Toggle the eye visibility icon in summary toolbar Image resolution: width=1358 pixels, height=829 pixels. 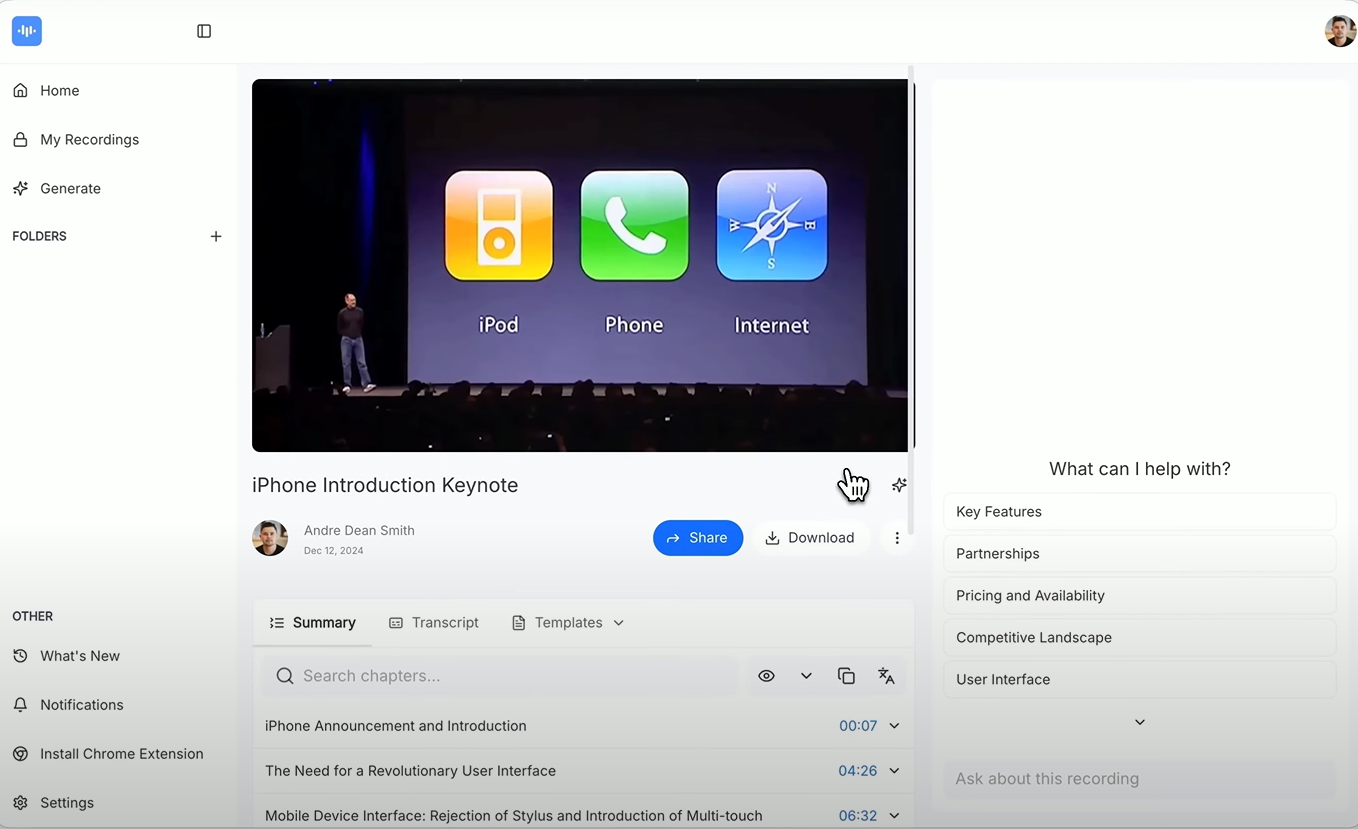click(x=766, y=676)
